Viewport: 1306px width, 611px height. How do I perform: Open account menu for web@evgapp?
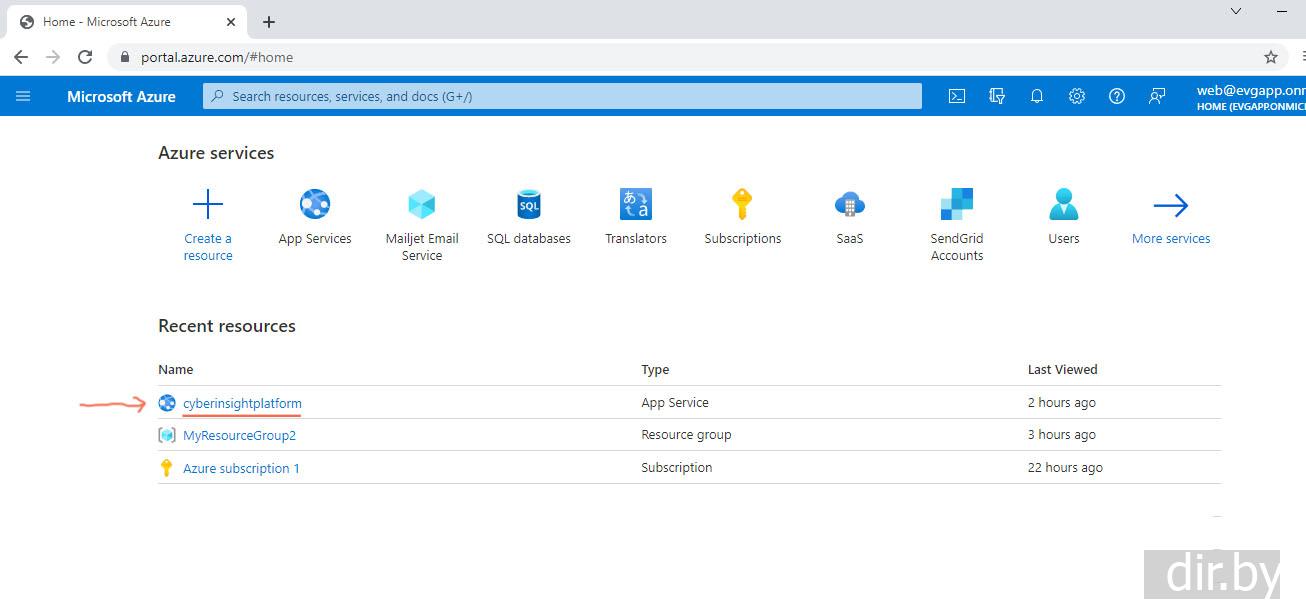click(x=1250, y=96)
